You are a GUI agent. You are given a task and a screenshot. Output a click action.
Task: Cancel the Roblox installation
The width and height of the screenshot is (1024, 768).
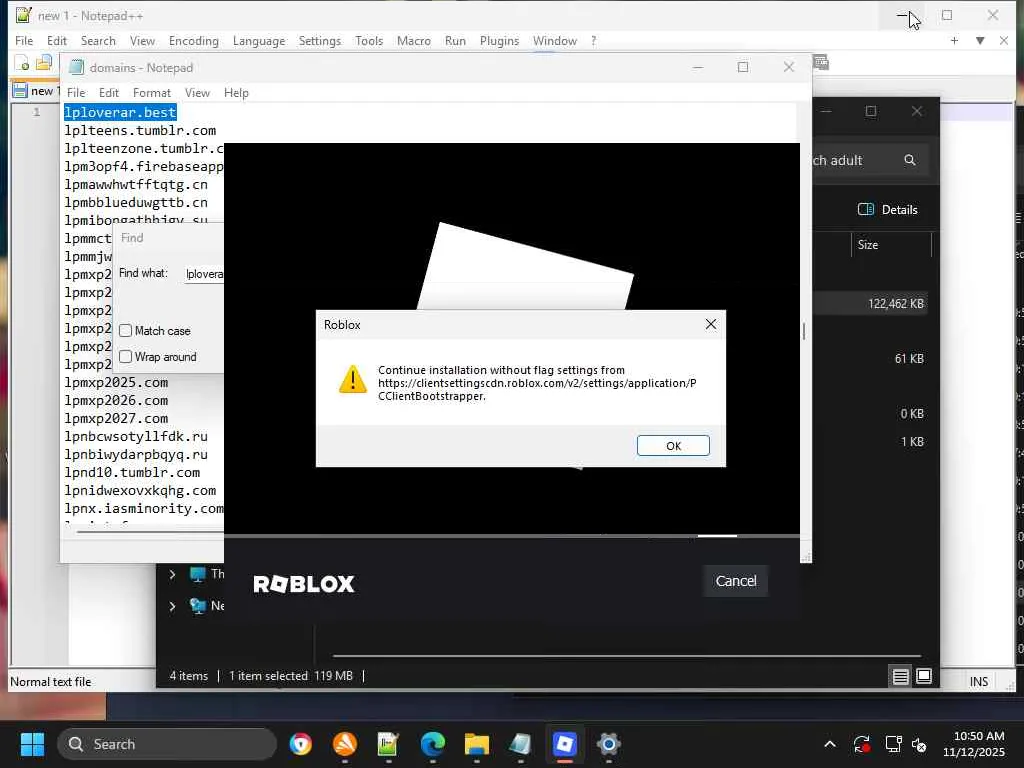tap(736, 581)
